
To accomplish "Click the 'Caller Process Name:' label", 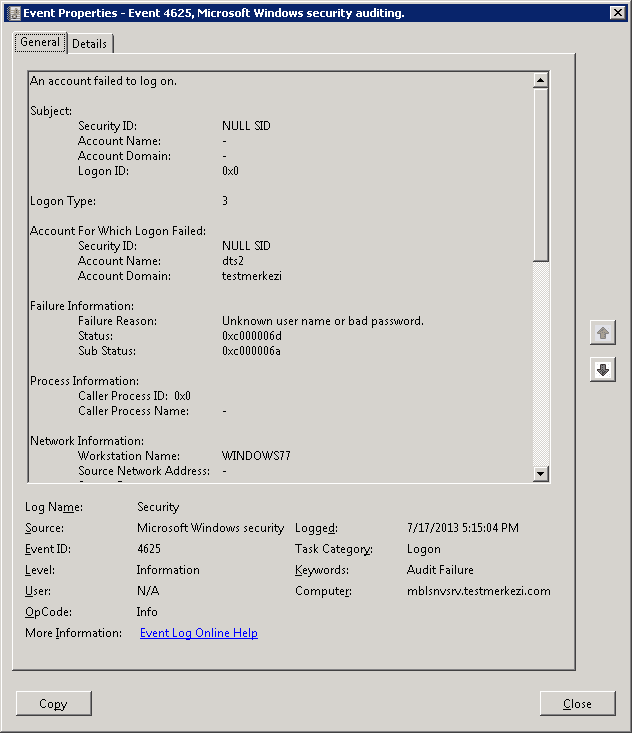I will coord(133,411).
